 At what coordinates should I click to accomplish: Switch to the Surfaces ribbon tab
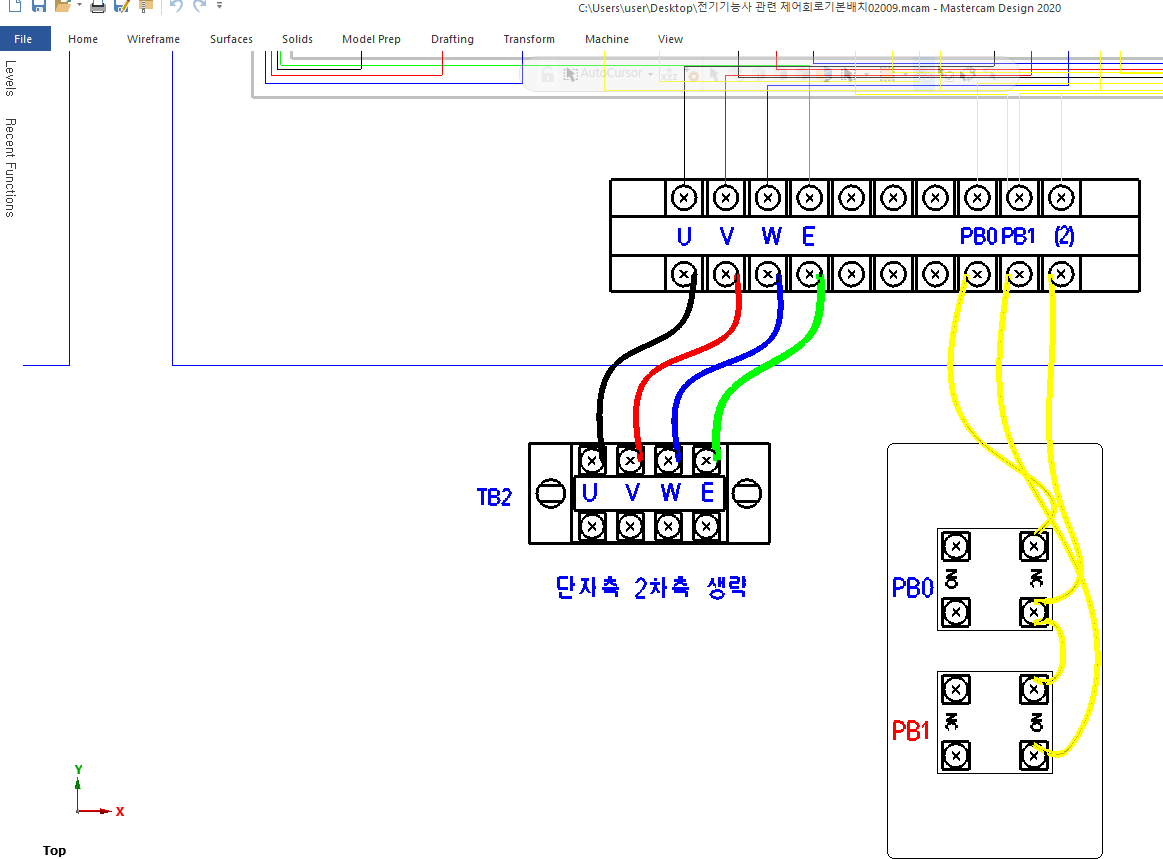click(231, 39)
